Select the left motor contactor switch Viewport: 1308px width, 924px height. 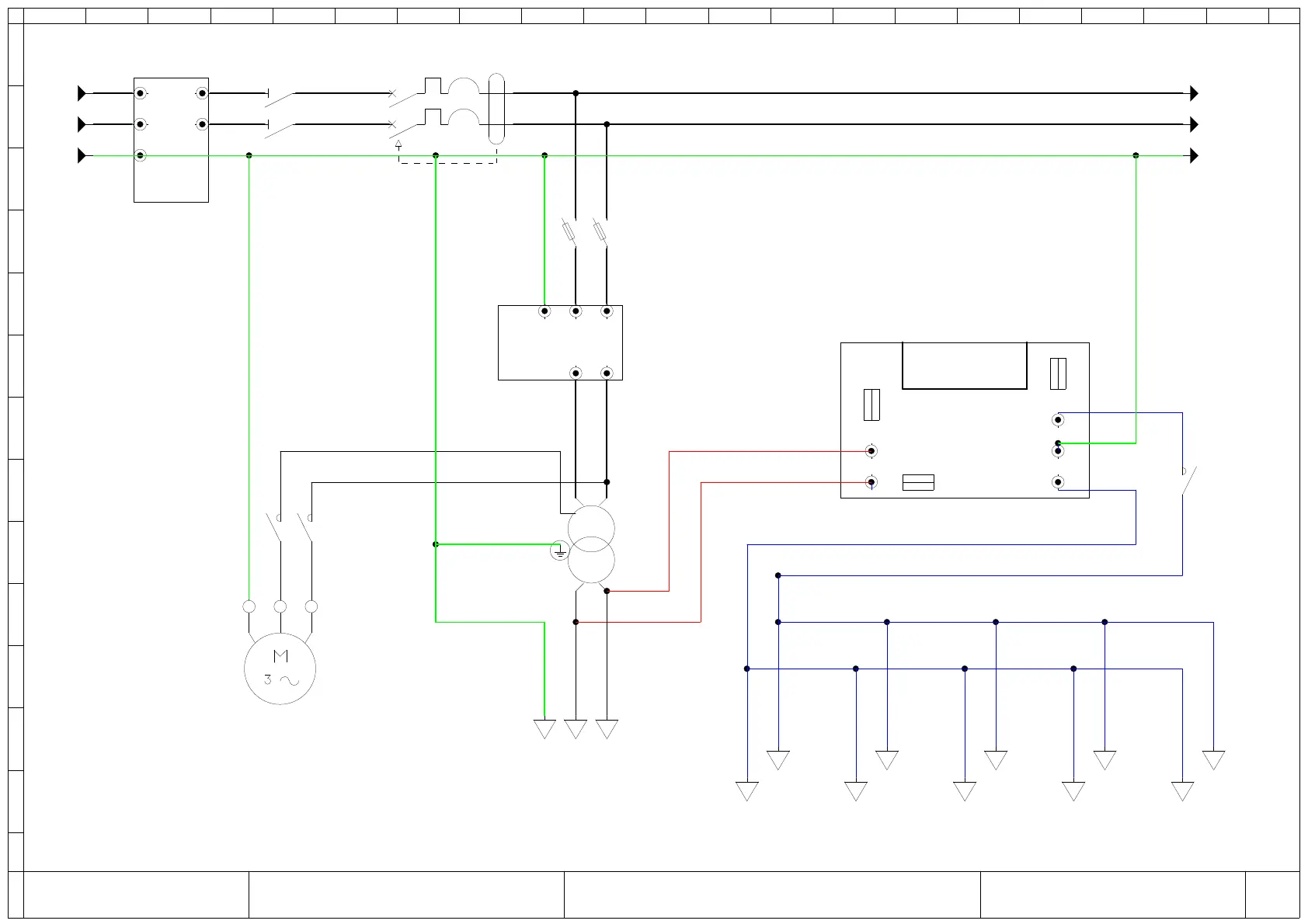coord(275,527)
